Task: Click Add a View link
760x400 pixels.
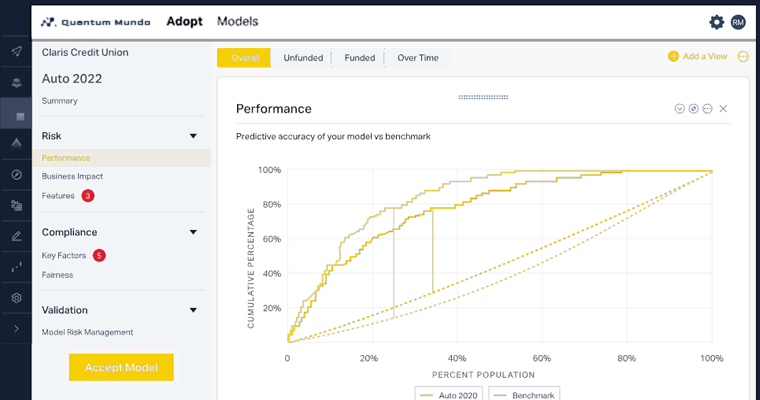Action: point(698,57)
